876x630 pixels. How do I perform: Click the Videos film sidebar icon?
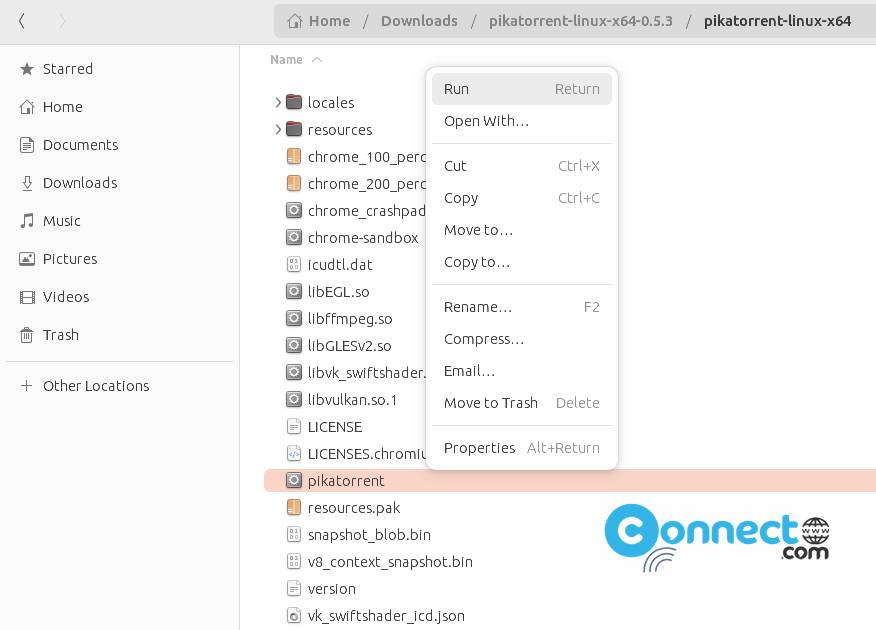coord(26,297)
